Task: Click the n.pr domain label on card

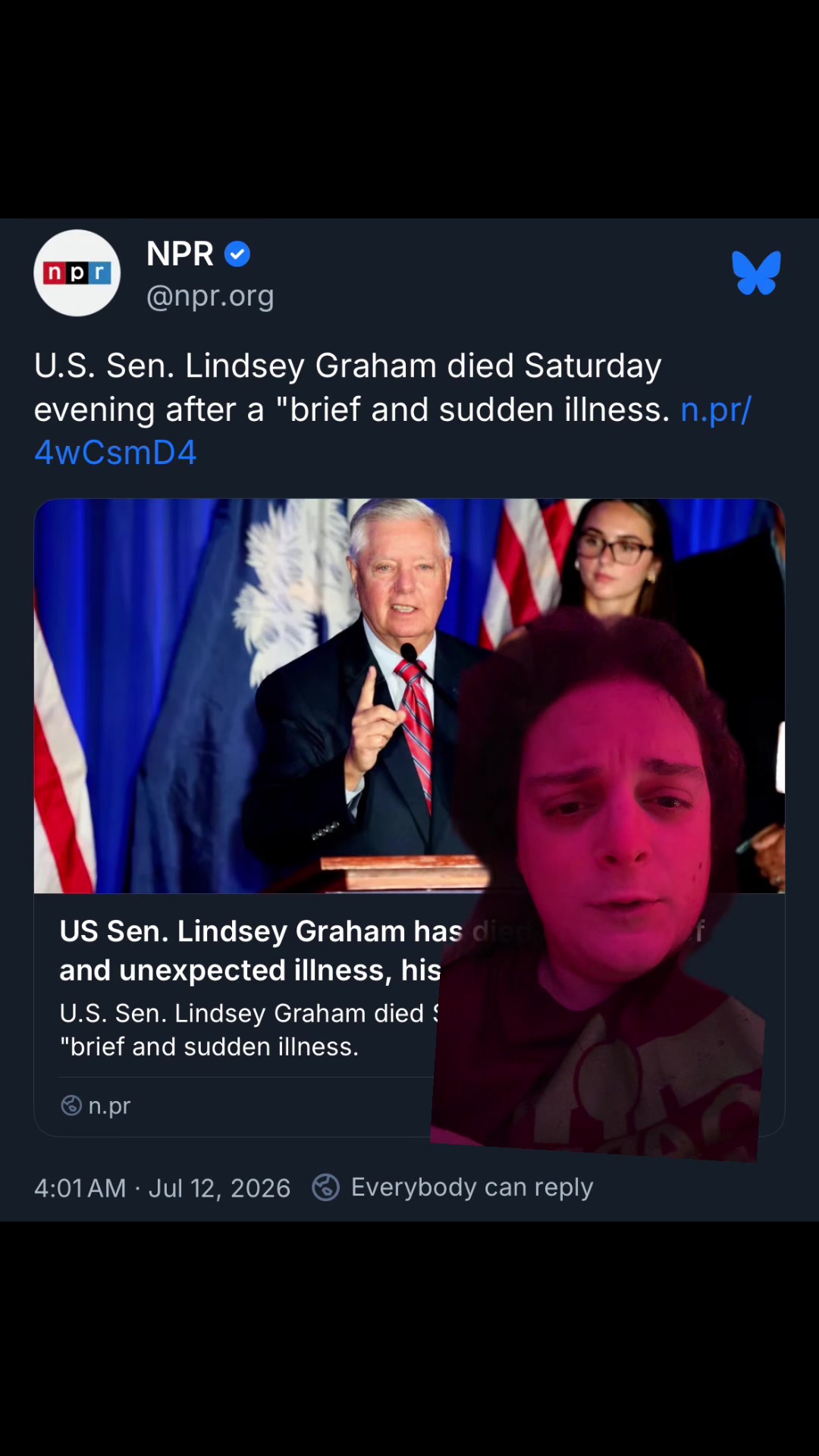Action: coord(109,1106)
